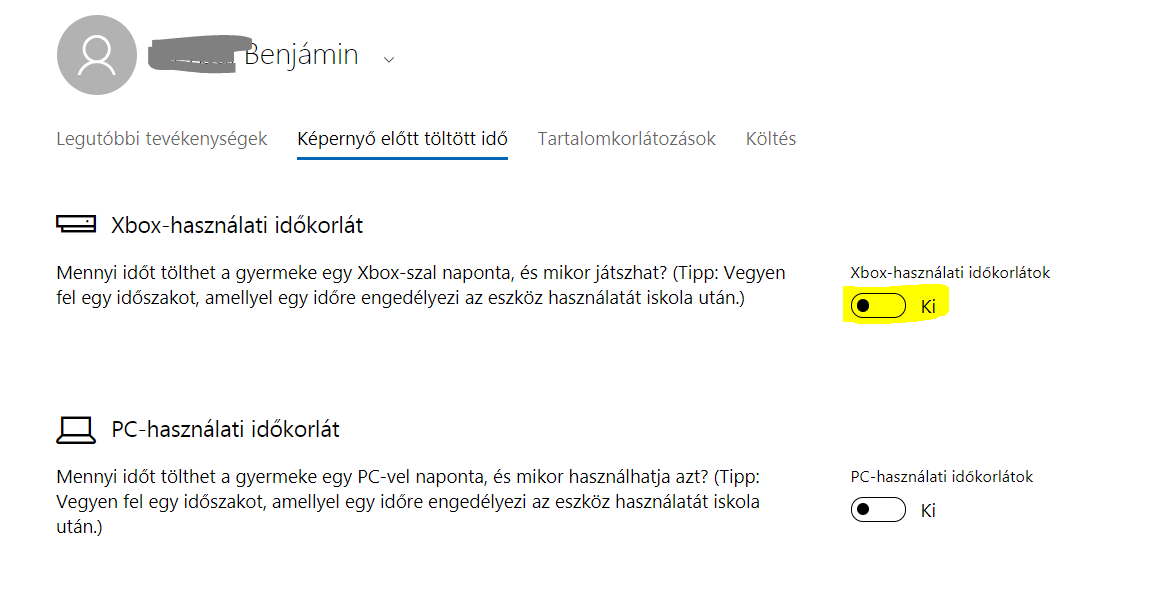The width and height of the screenshot is (1151, 610).
Task: Click the PC-használati időkorlát section heading
Action: [x=225, y=430]
